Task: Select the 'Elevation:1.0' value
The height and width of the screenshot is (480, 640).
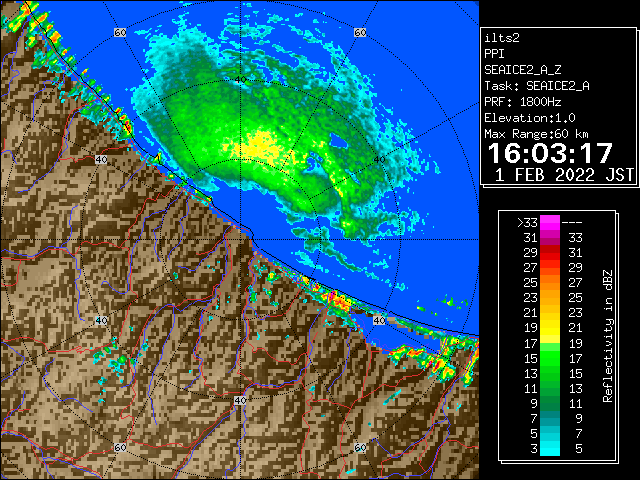Action: pyautogui.click(x=530, y=118)
